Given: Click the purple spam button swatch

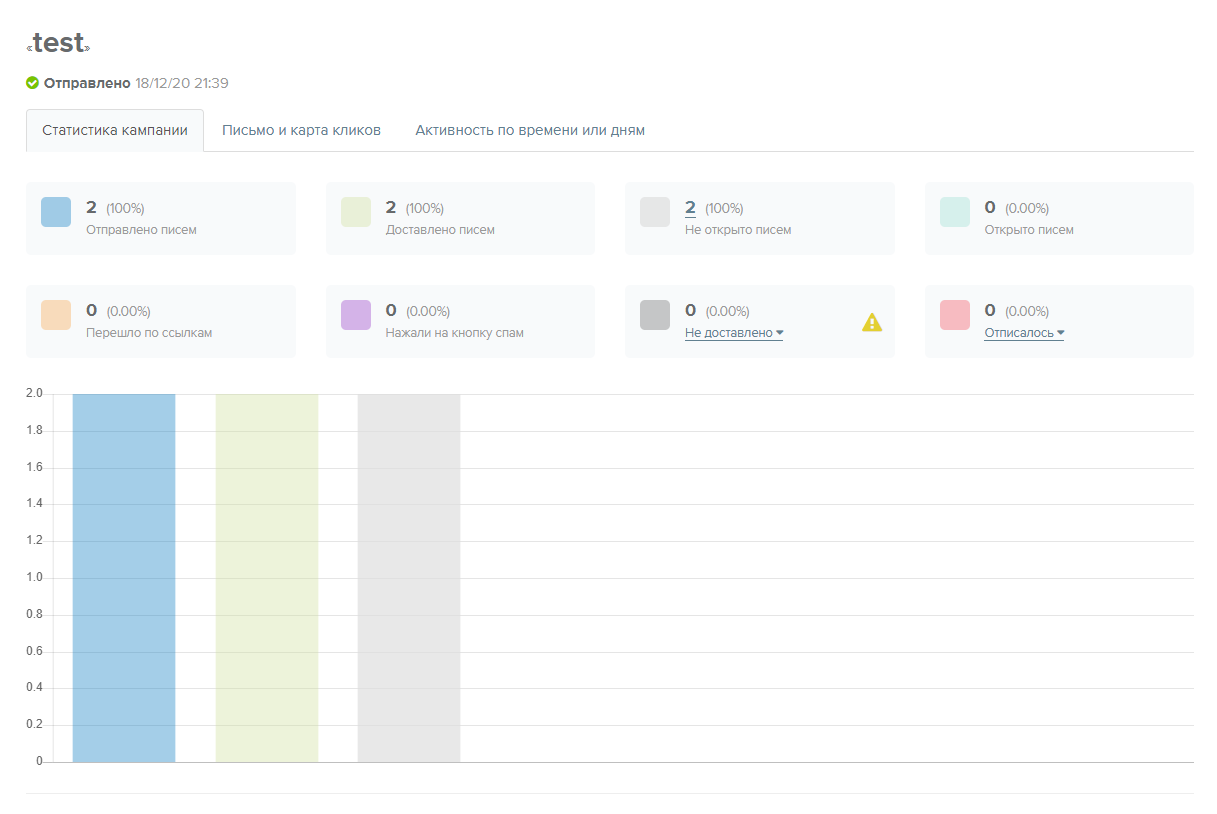Looking at the screenshot, I should pos(356,315).
